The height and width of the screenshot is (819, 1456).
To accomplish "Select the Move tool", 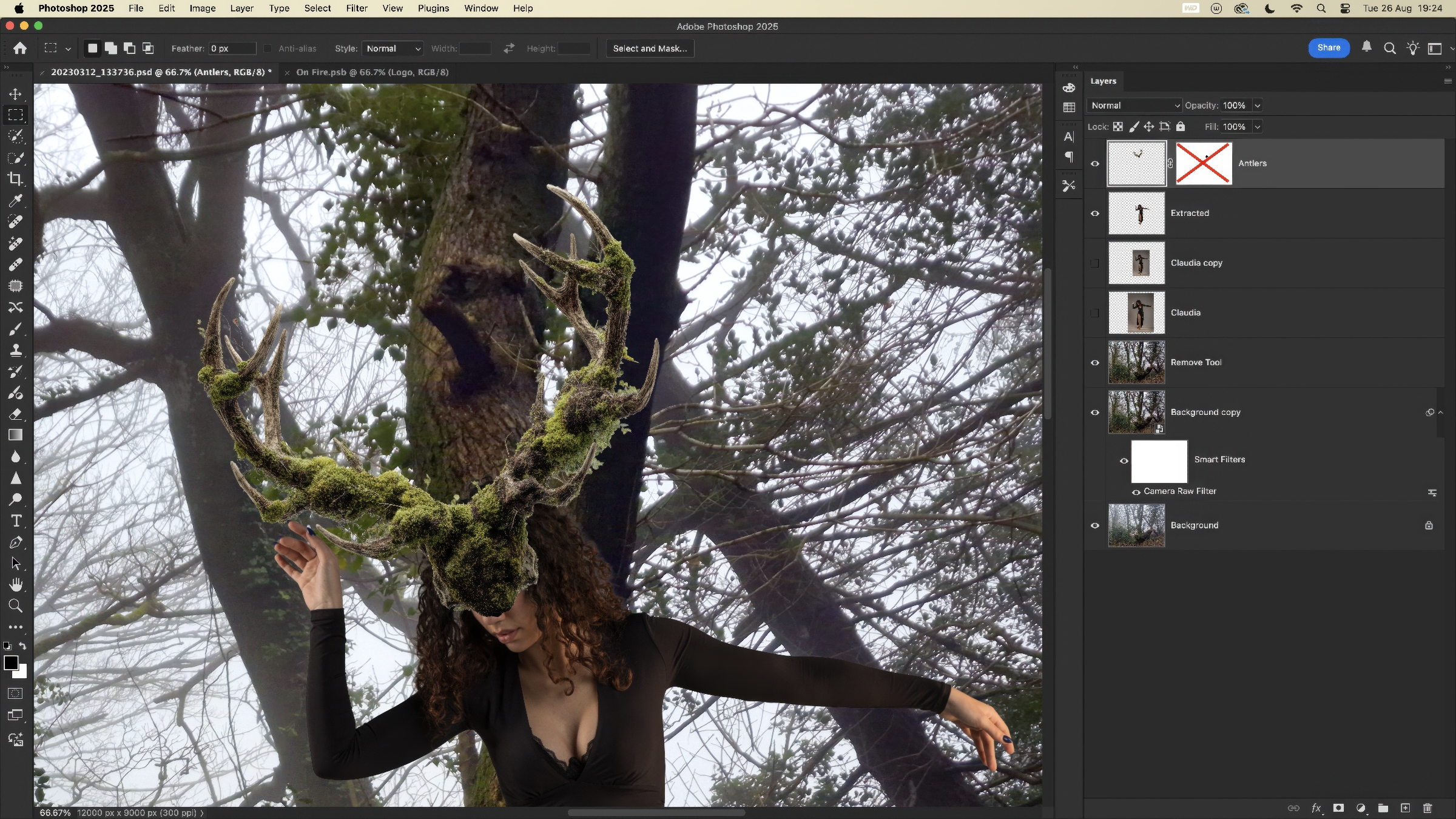I will tap(16, 94).
